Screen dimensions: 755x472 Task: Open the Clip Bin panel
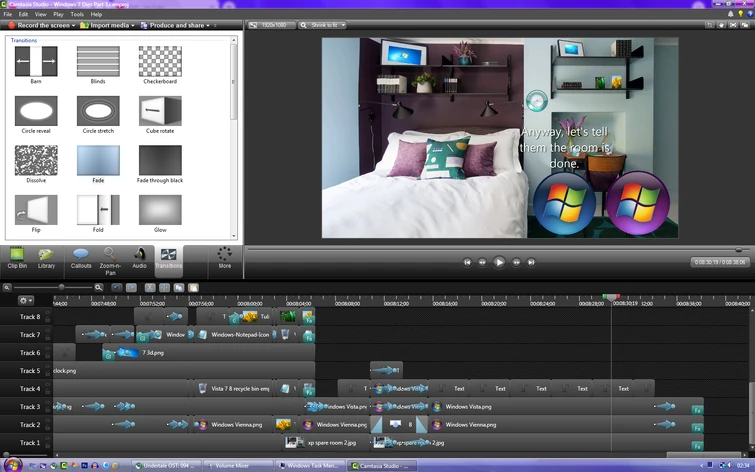17,258
